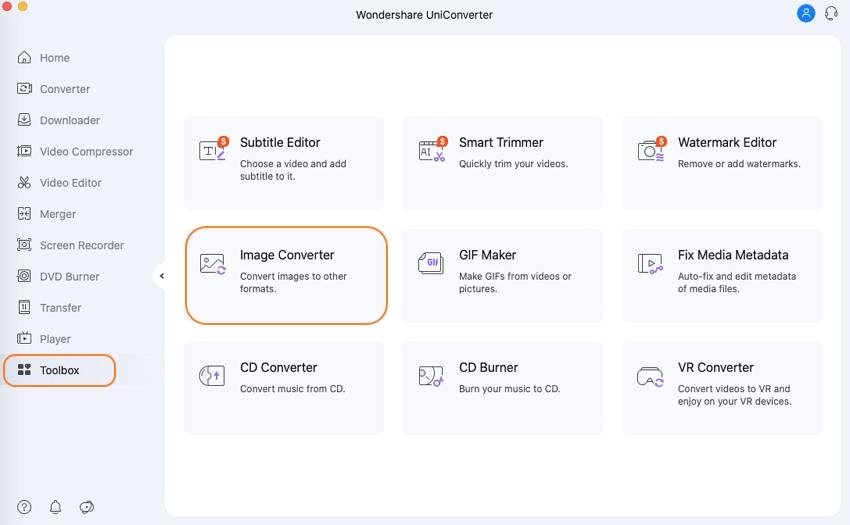Select Transfer in the sidebar

[60, 308]
